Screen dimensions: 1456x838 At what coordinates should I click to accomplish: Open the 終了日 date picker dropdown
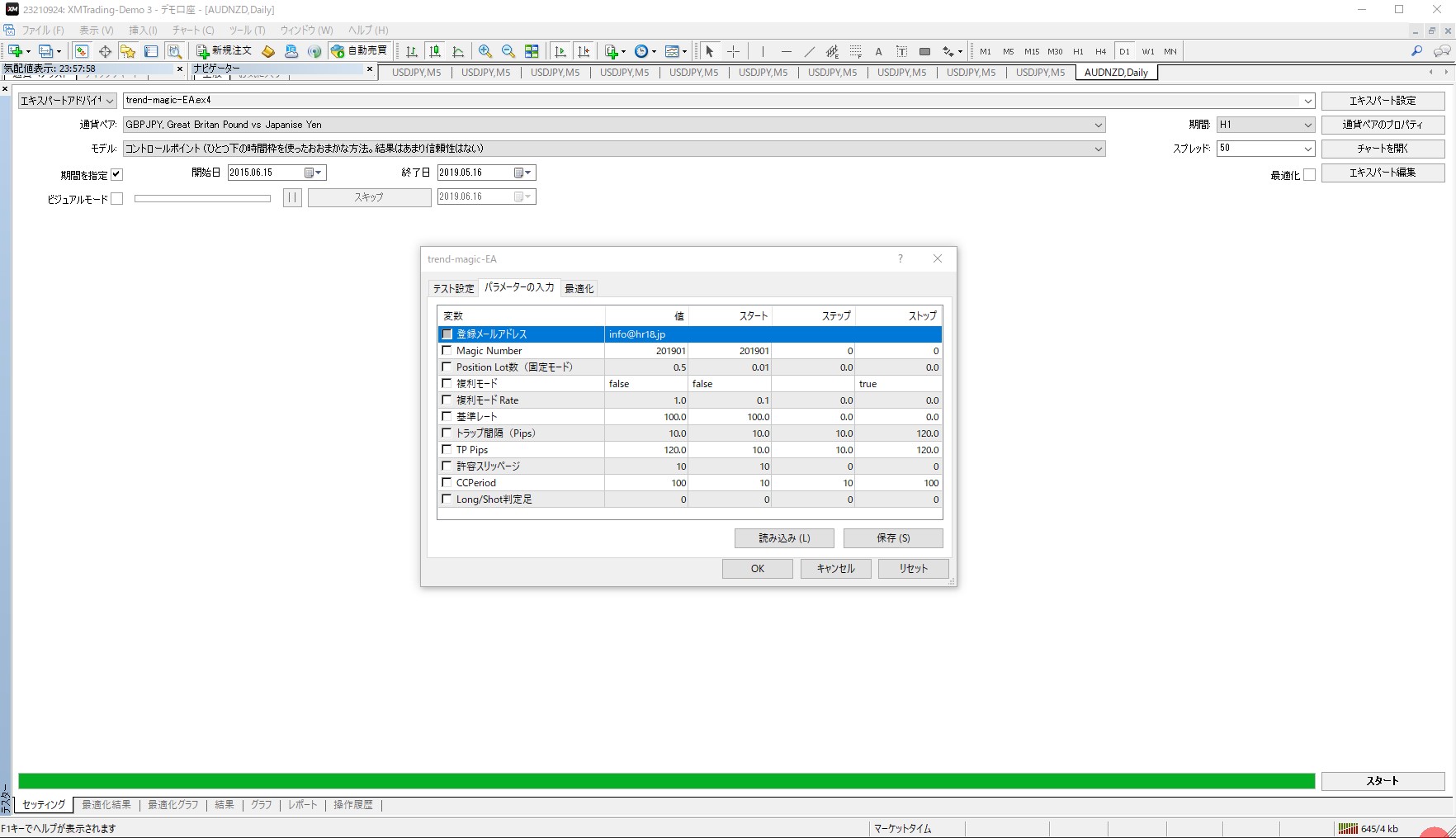point(524,173)
